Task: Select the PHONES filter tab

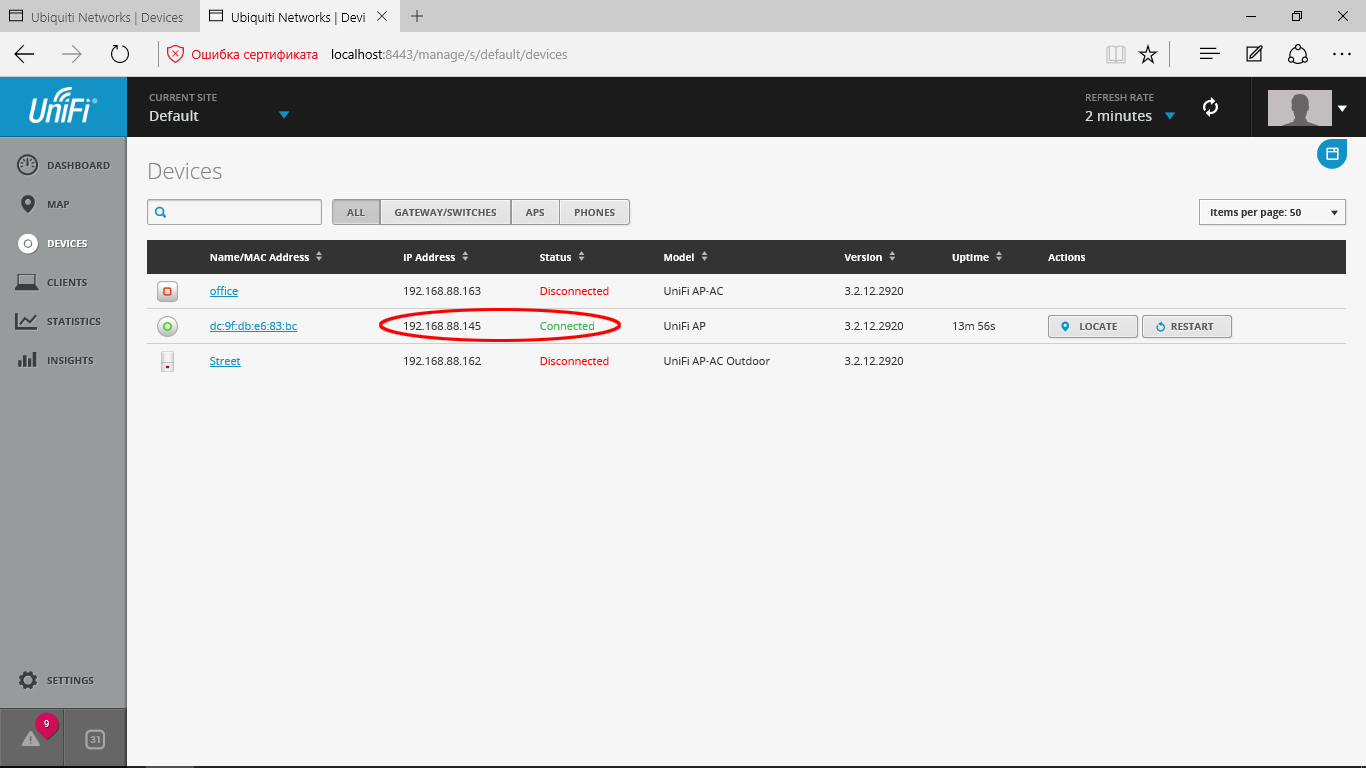Action: [595, 212]
